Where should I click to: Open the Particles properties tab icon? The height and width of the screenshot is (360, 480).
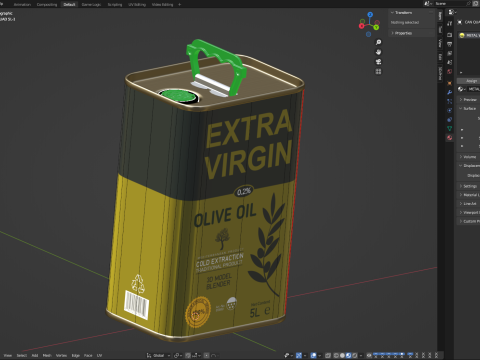pos(450,101)
